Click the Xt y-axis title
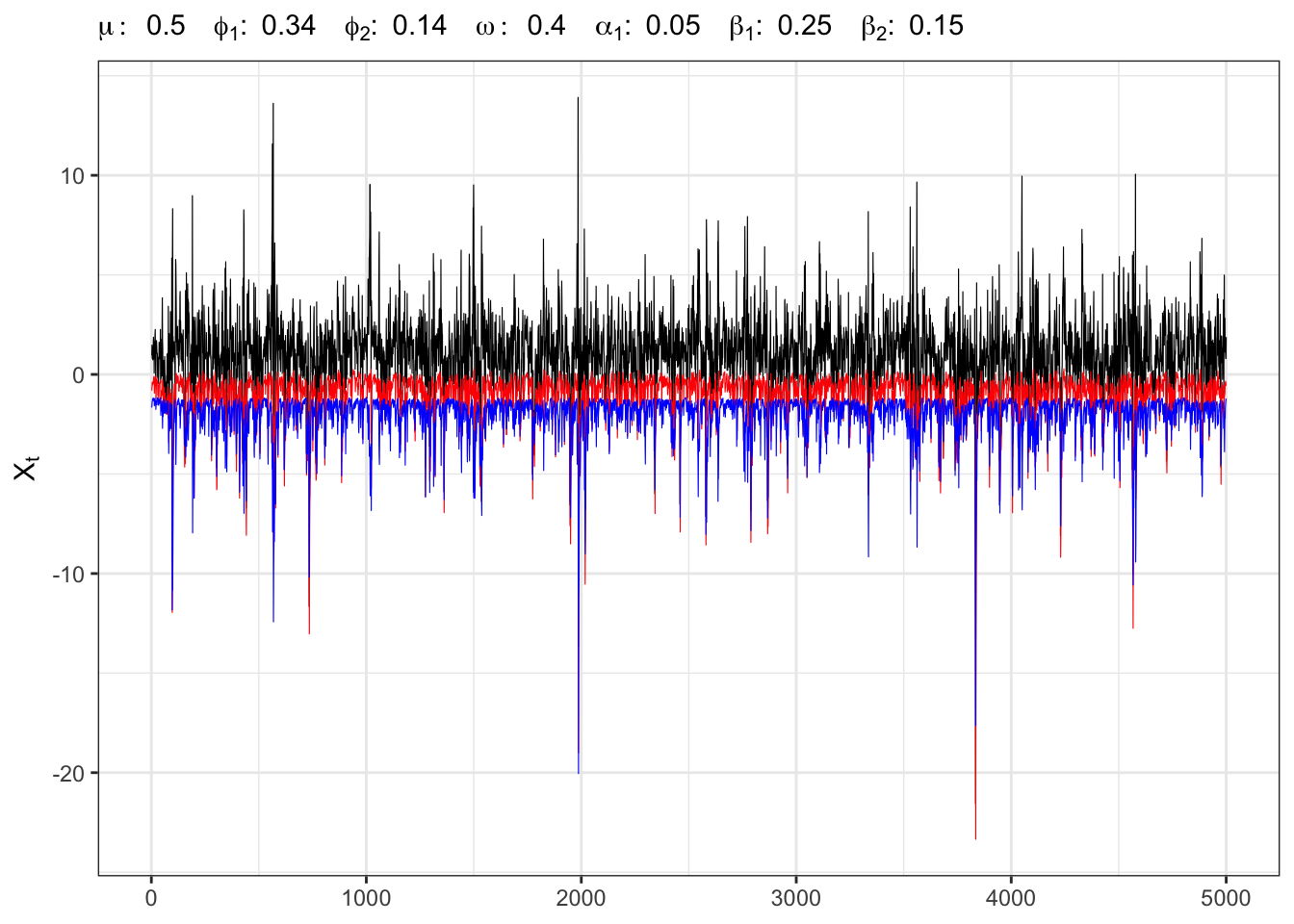This screenshot has height=924, width=1294. click(x=26, y=469)
